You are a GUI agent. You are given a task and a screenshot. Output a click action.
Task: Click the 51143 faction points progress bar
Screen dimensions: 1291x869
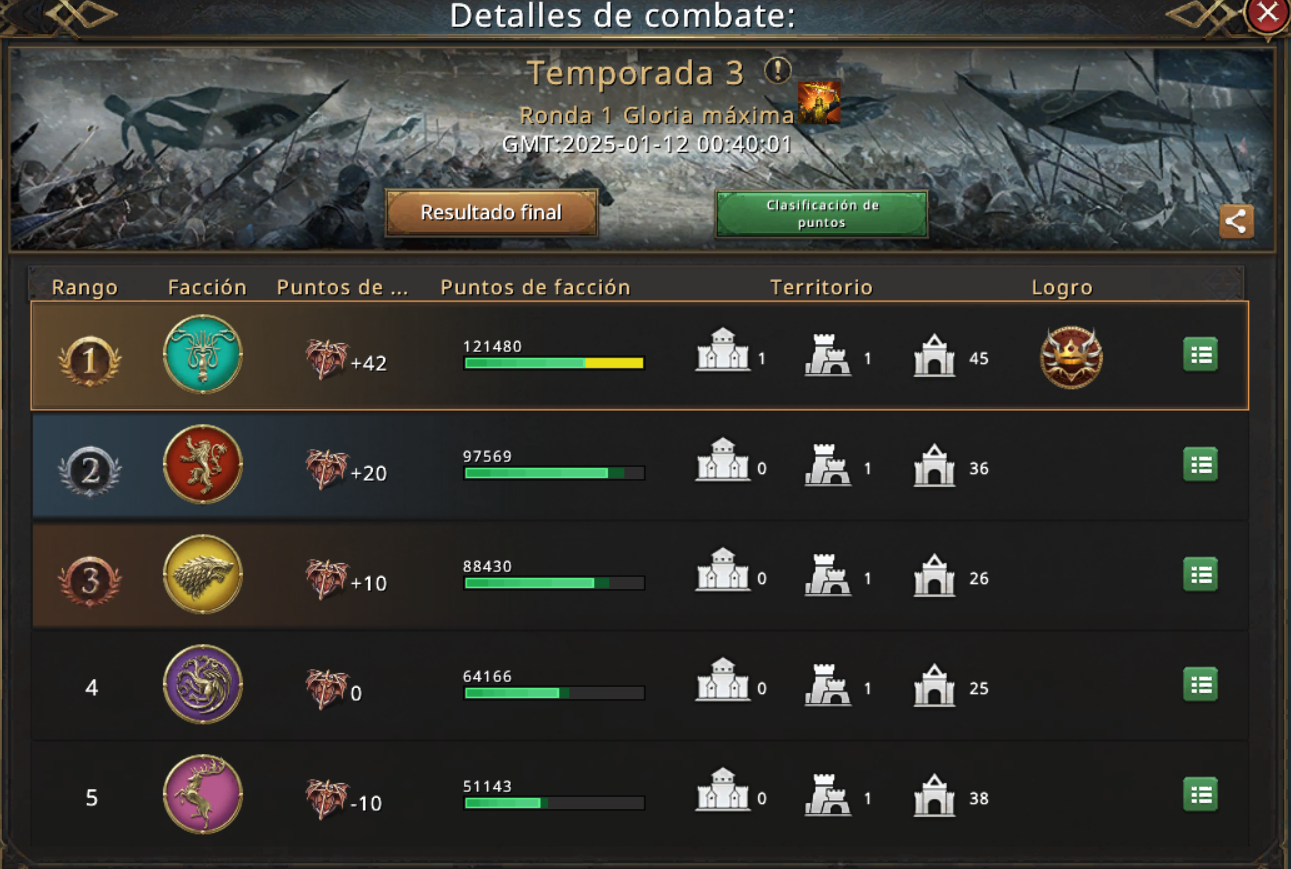point(554,803)
